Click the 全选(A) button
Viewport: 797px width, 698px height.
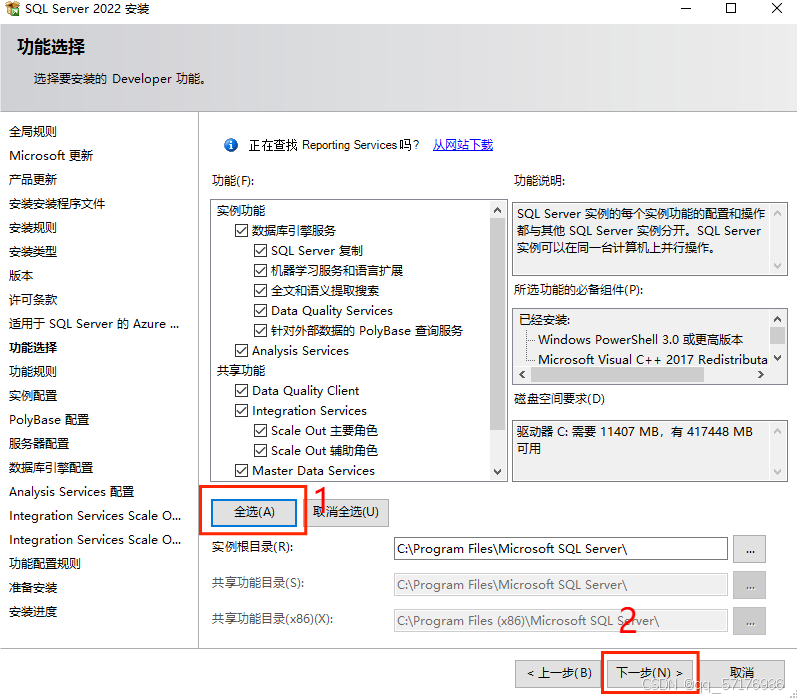click(x=254, y=512)
